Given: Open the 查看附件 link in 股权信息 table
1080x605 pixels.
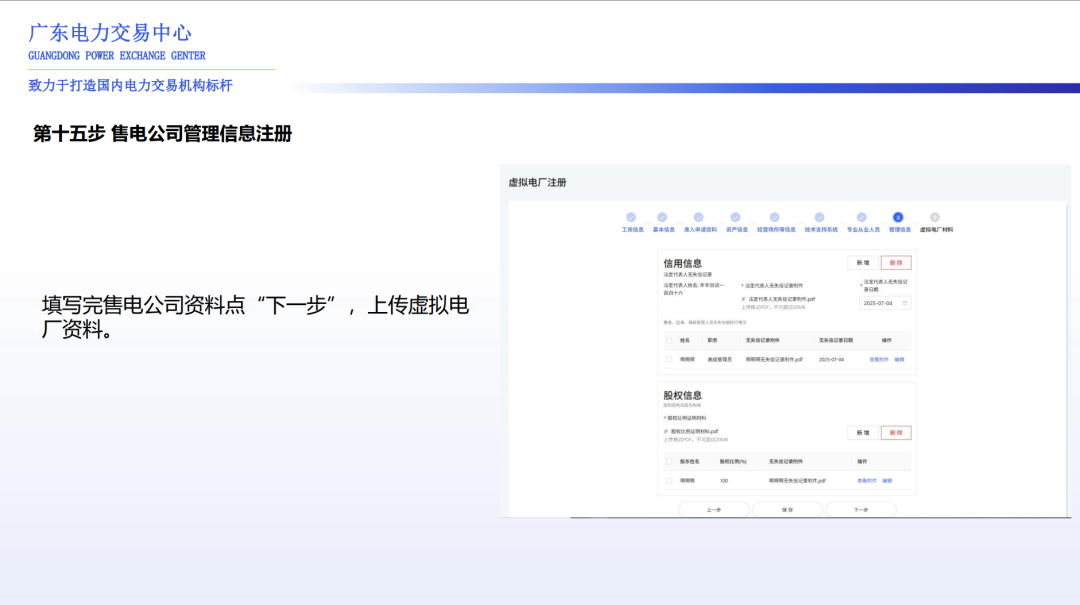Looking at the screenshot, I should pyautogui.click(x=864, y=479).
